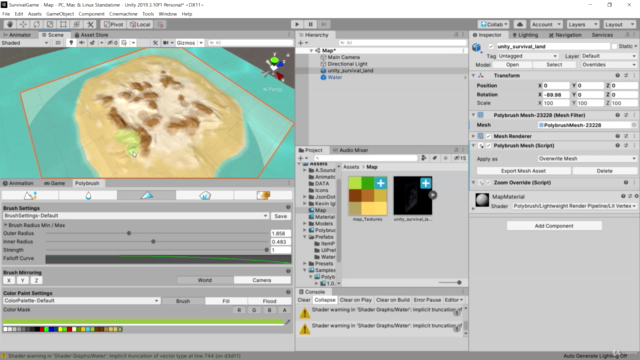Select the Rect transform tool

click(63, 24)
